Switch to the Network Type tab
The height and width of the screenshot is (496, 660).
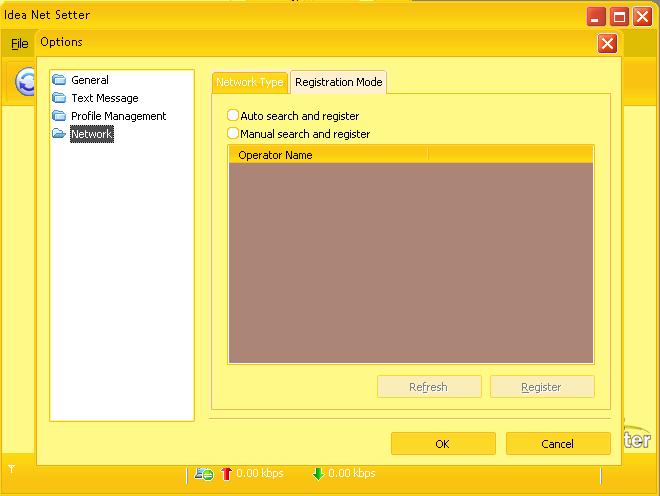point(250,82)
